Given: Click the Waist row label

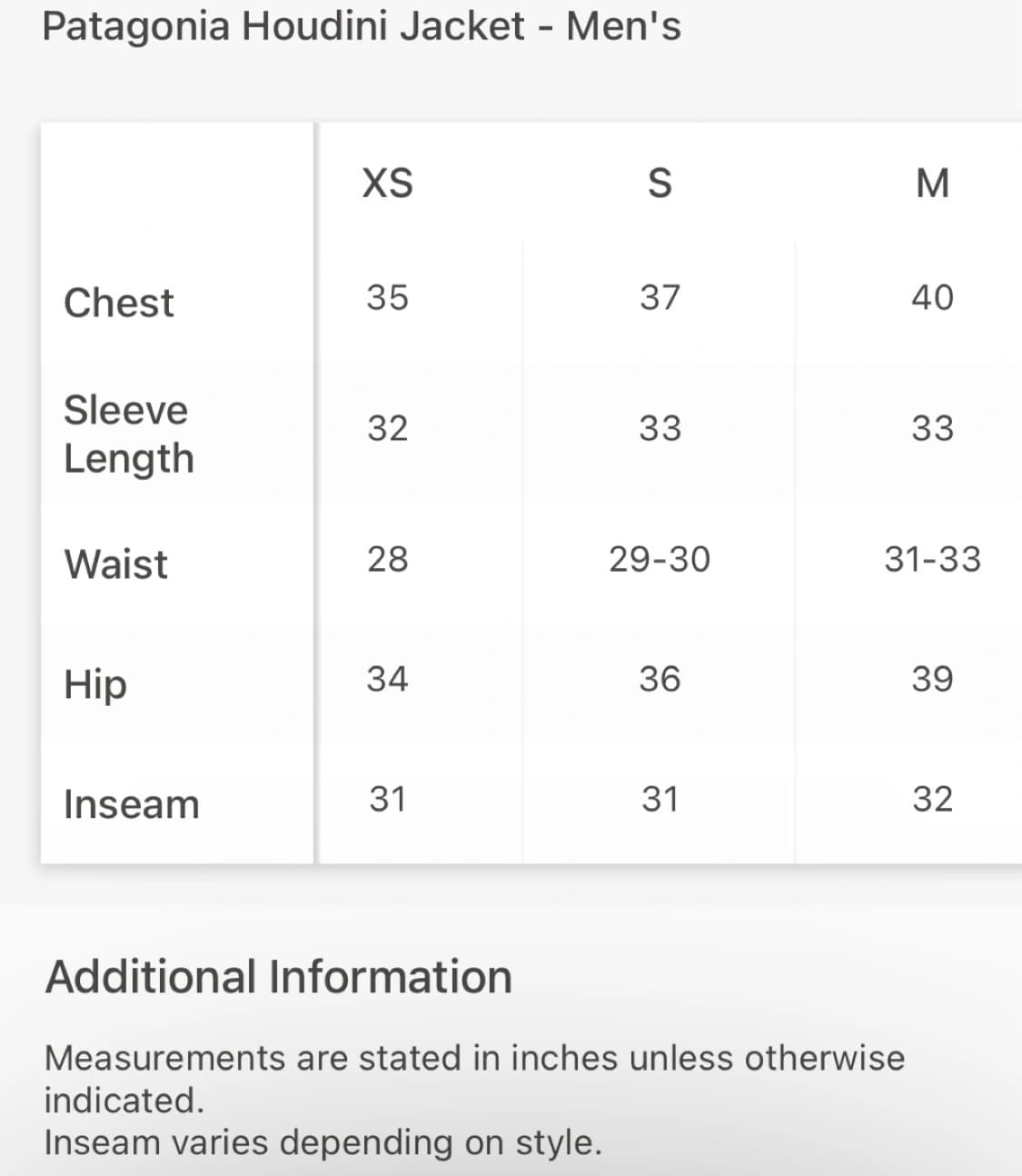Looking at the screenshot, I should (116, 563).
